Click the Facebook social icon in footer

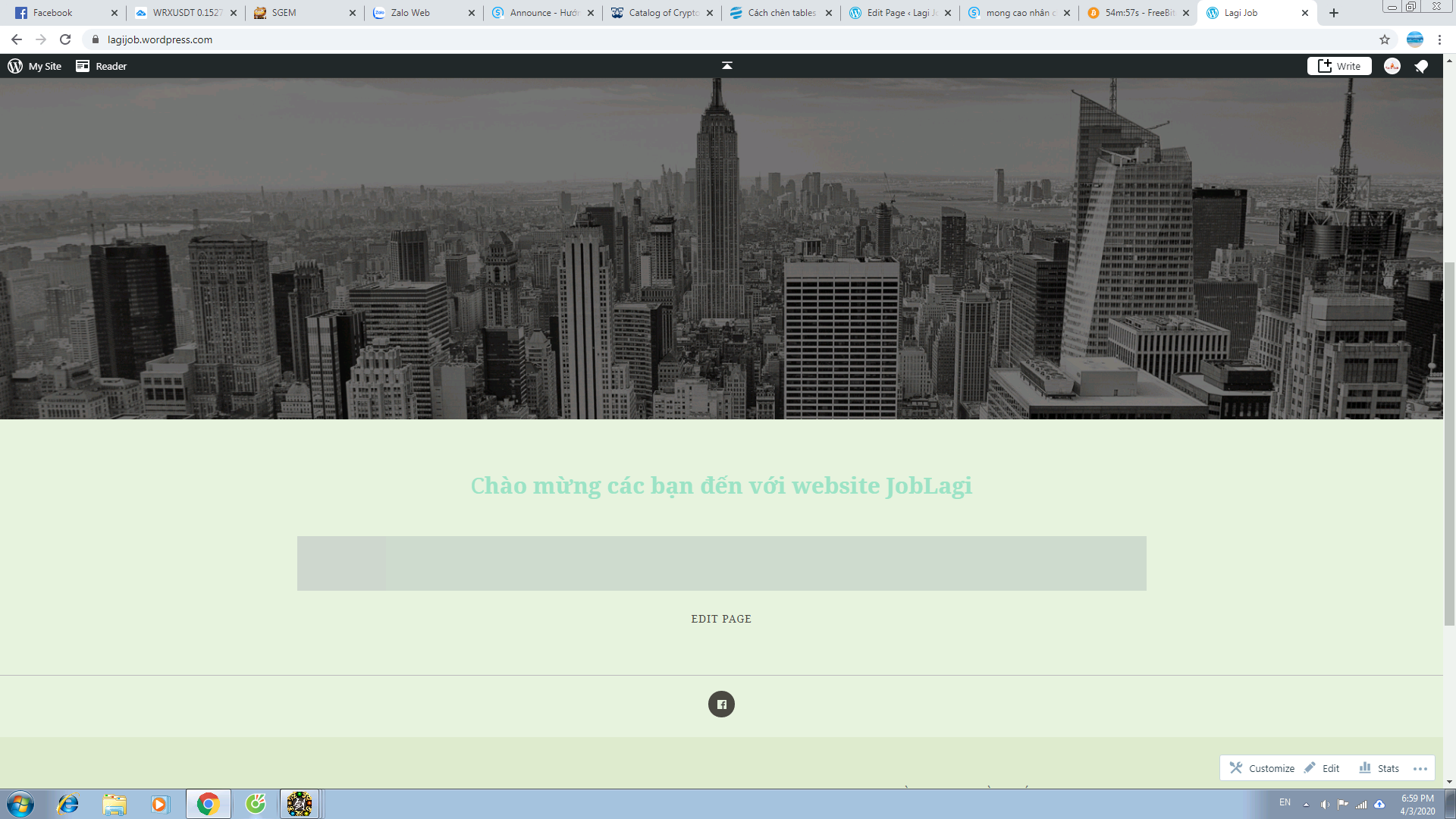tap(721, 704)
